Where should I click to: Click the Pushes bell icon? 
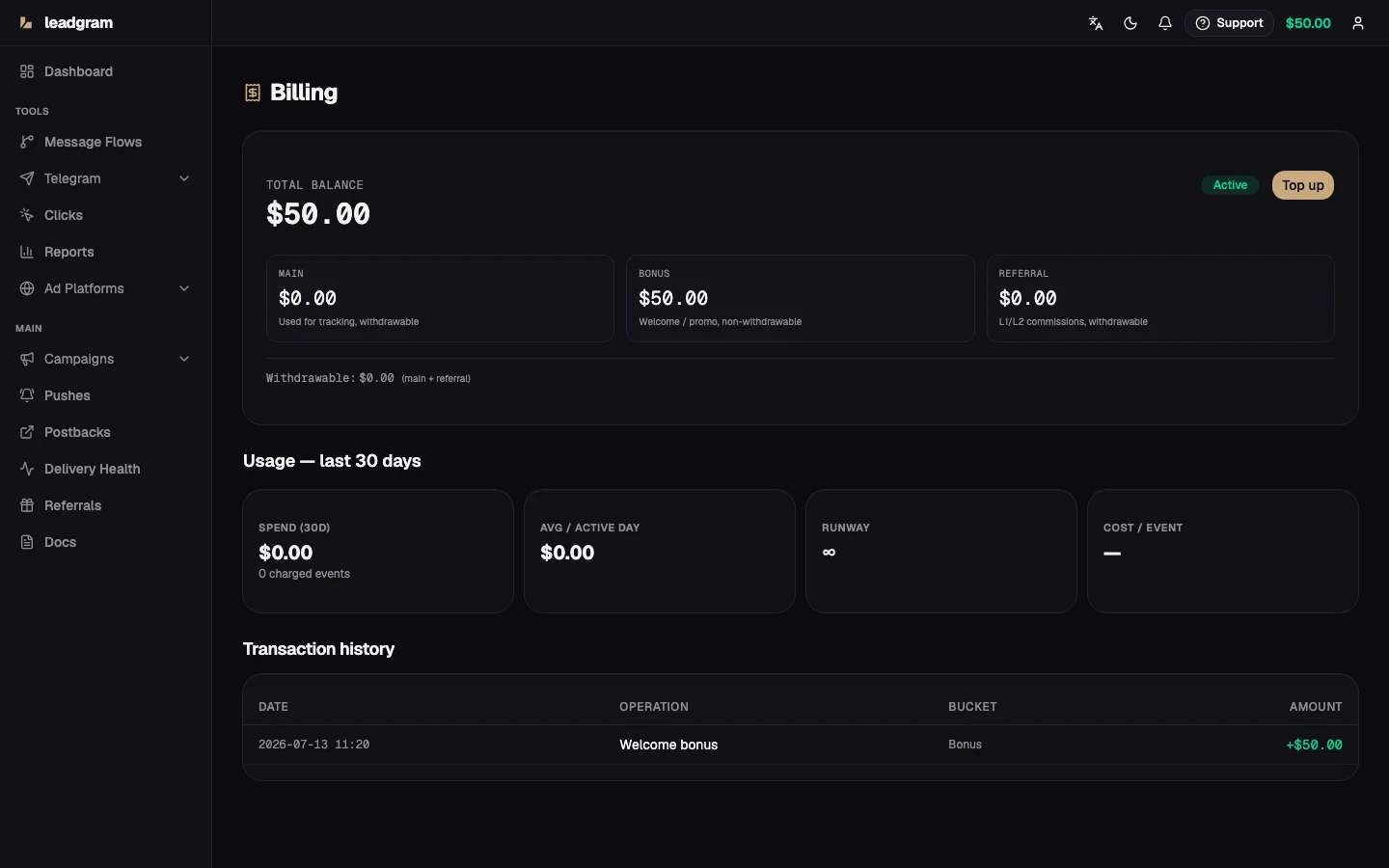(27, 395)
